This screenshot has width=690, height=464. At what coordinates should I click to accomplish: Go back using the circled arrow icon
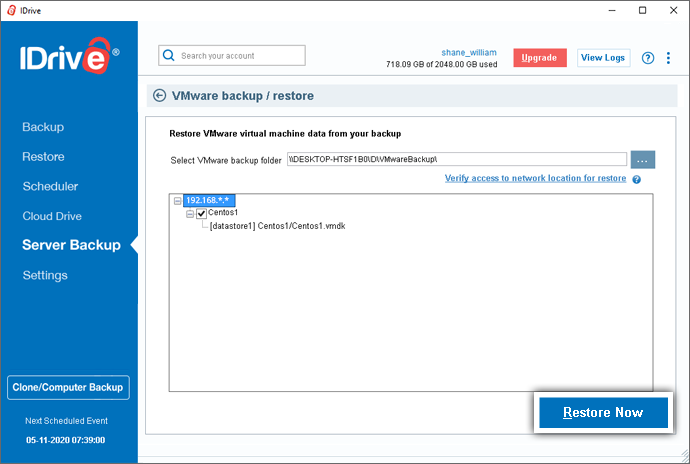[159, 96]
